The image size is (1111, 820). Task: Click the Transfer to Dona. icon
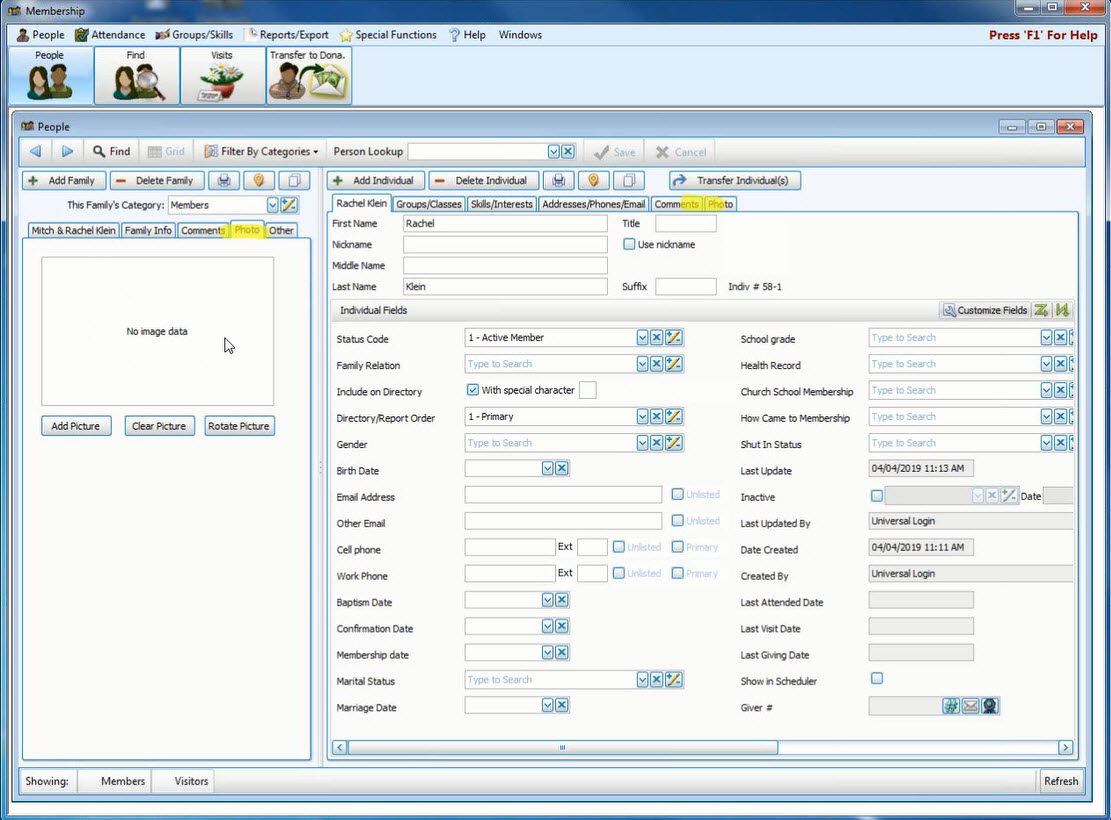pyautogui.click(x=308, y=76)
